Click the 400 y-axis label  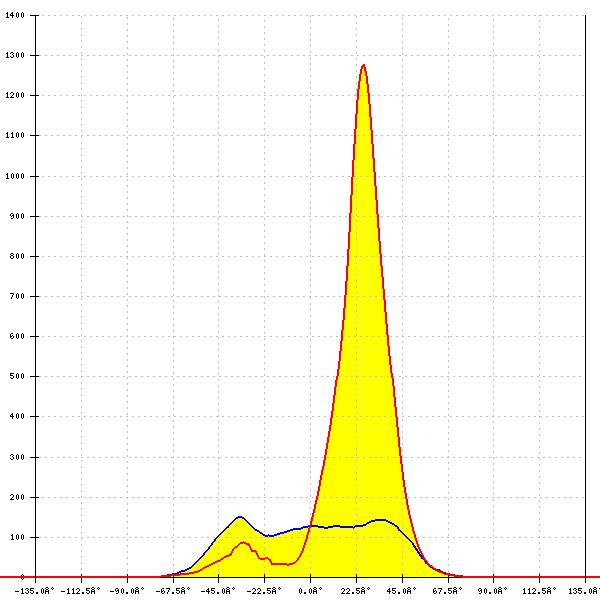tap(17, 416)
